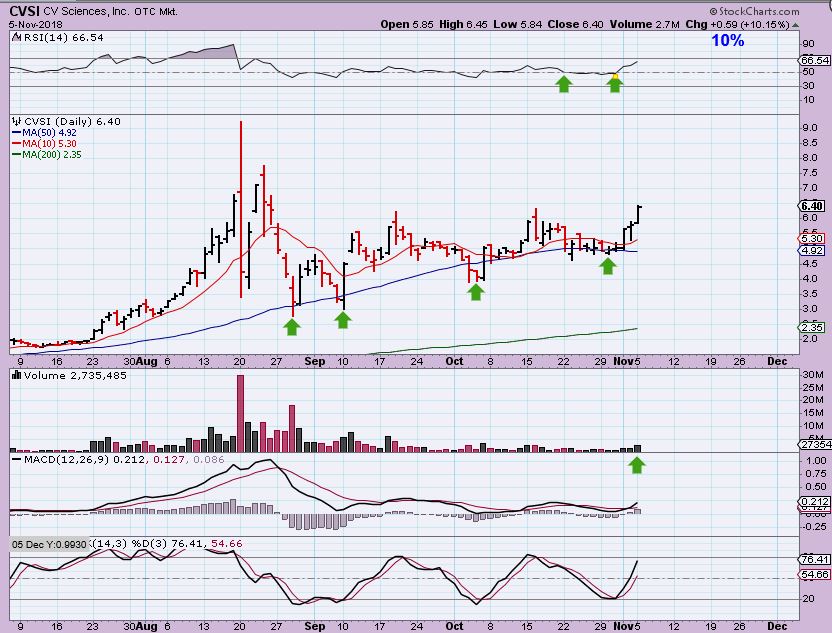Image resolution: width=832 pixels, height=633 pixels.
Task: Click the line icon before RSI(14) label
Action: 16,37
